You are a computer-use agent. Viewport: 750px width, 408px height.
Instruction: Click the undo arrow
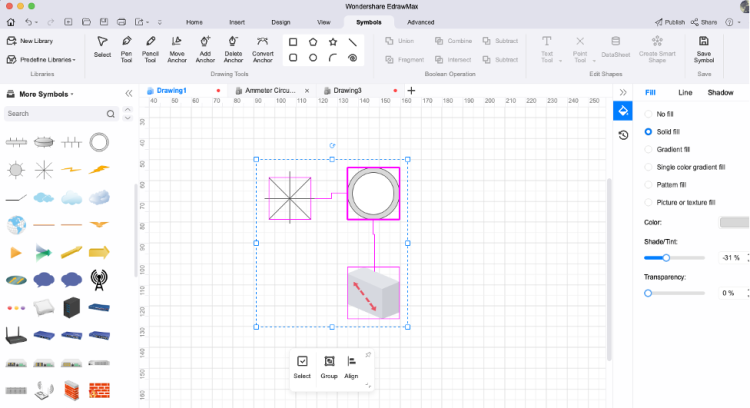click(x=29, y=22)
